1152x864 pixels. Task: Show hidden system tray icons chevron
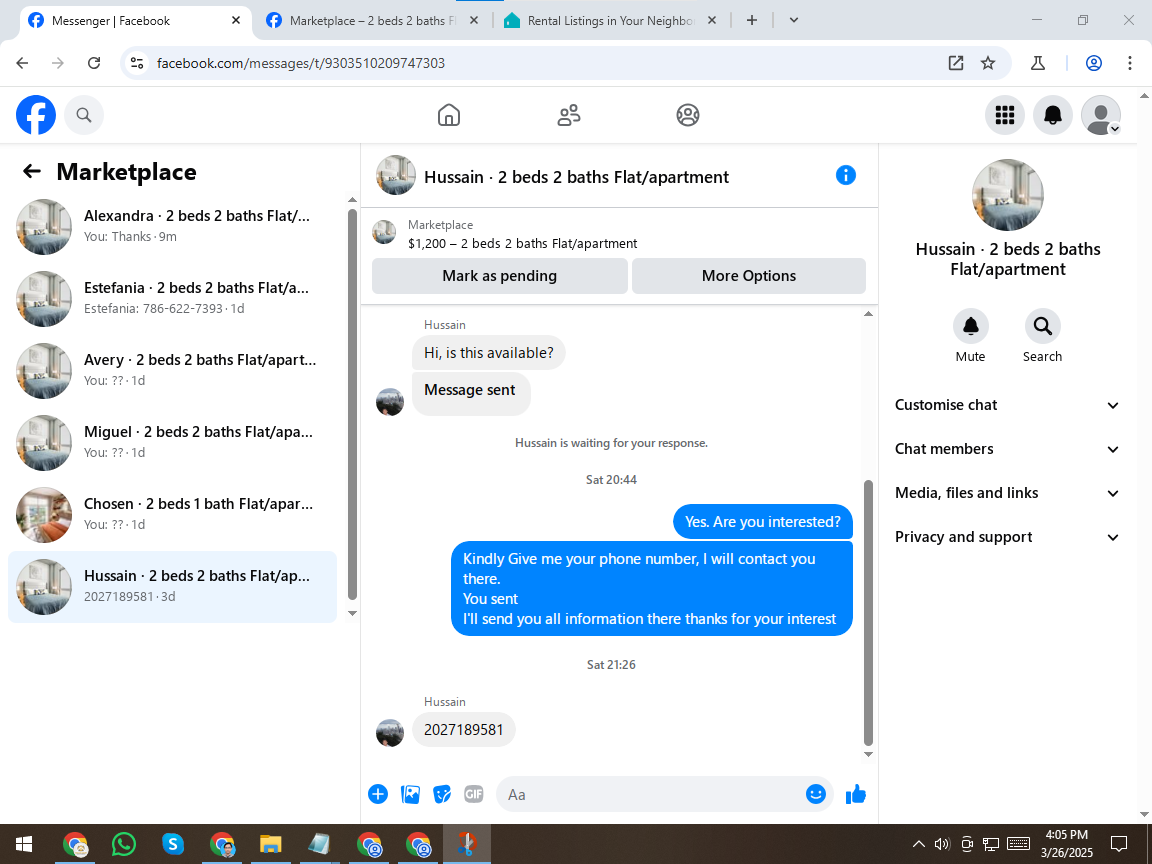pos(918,844)
